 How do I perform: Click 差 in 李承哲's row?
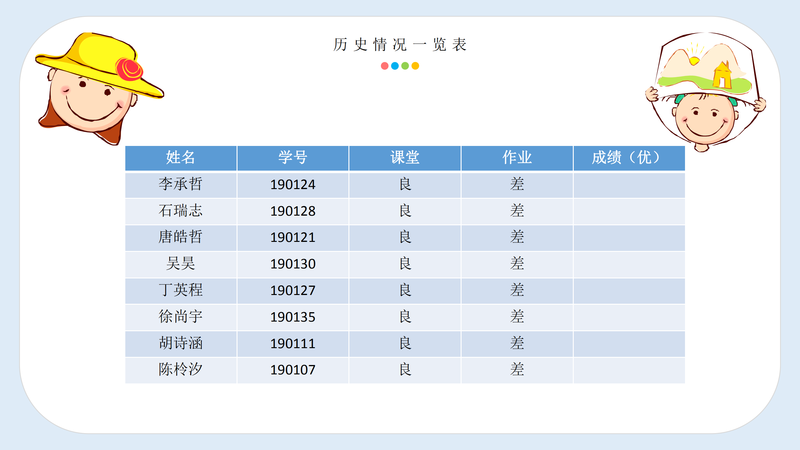[517, 184]
